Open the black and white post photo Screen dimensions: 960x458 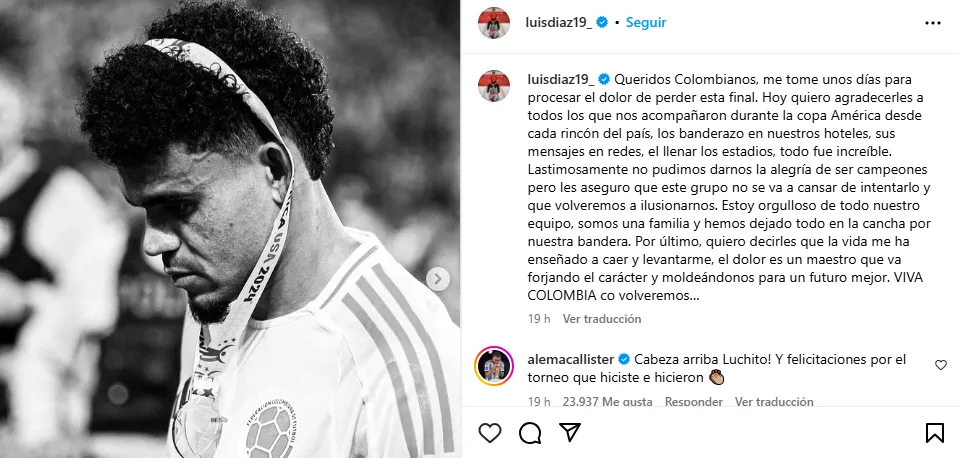pos(230,229)
